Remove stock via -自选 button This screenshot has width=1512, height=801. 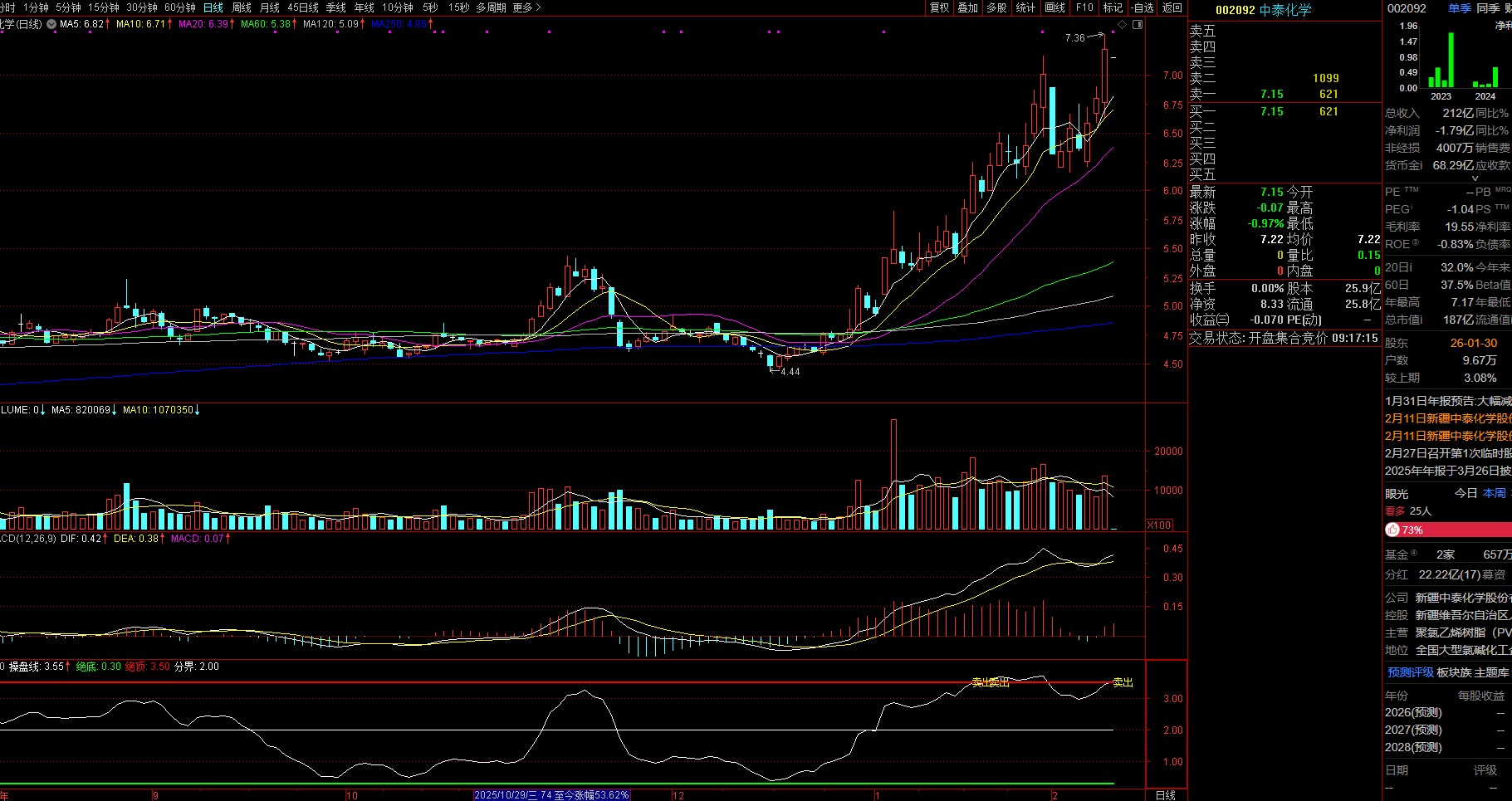pos(1143,7)
